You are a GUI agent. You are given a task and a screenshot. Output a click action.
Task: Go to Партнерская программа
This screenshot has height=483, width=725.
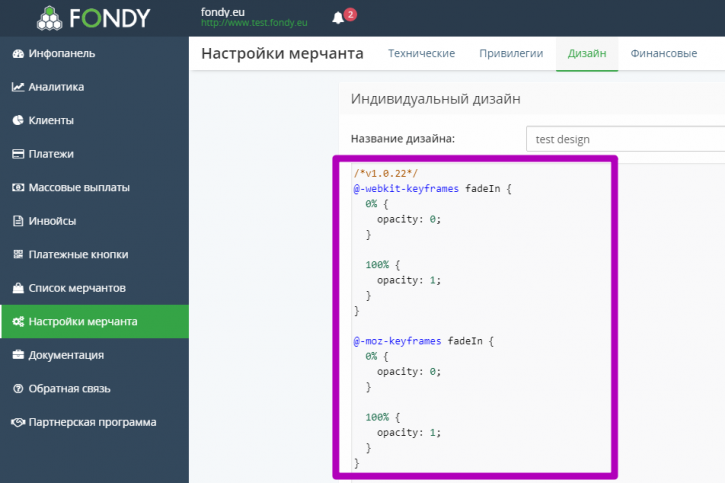[x=94, y=422]
